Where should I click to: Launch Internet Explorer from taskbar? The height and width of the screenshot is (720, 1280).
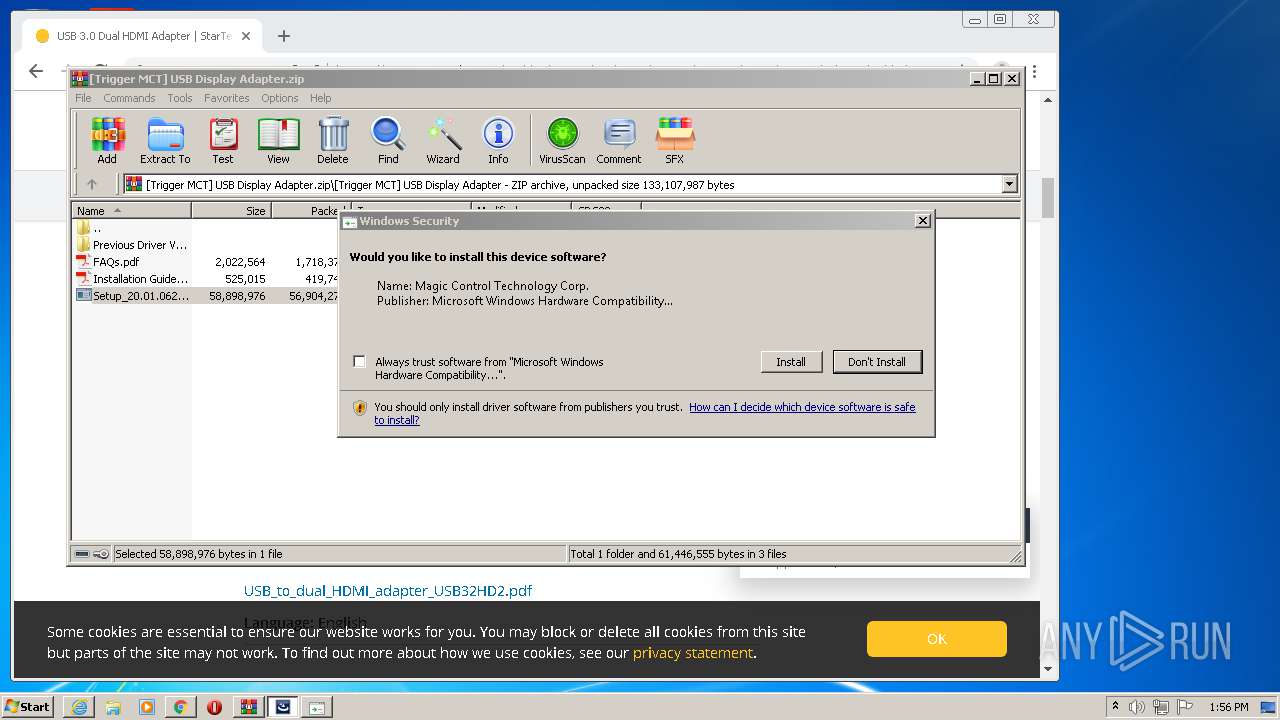click(79, 707)
